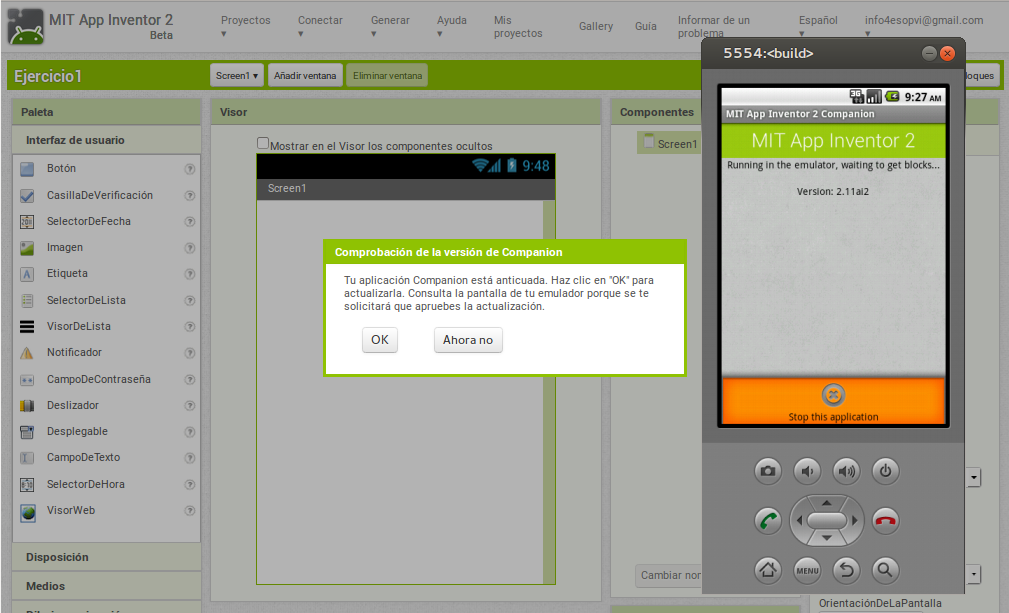Screen dimensions: 1009x613
Task: Click the emulator green call button
Action: (768, 520)
